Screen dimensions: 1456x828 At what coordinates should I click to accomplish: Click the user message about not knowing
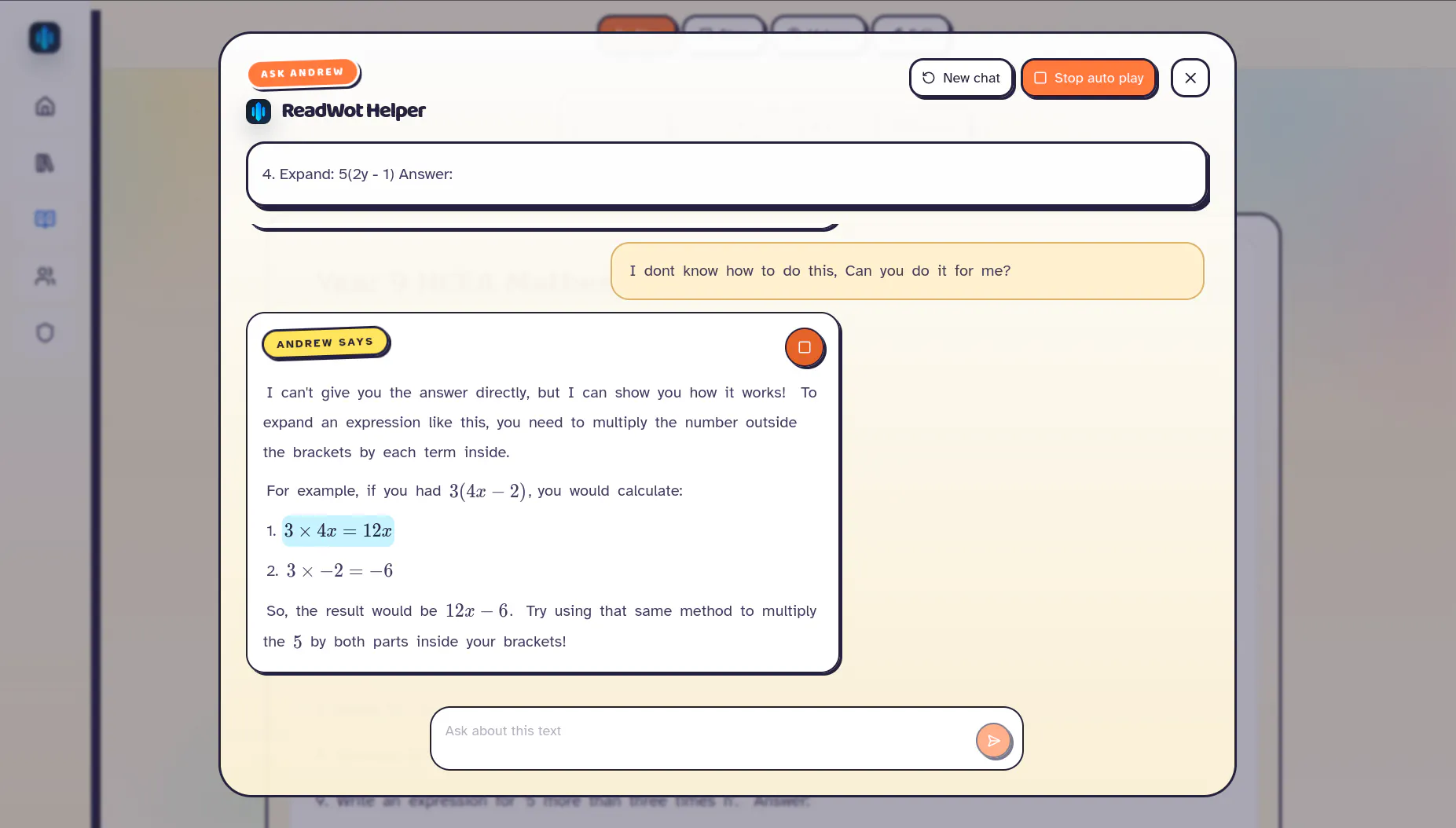(907, 271)
